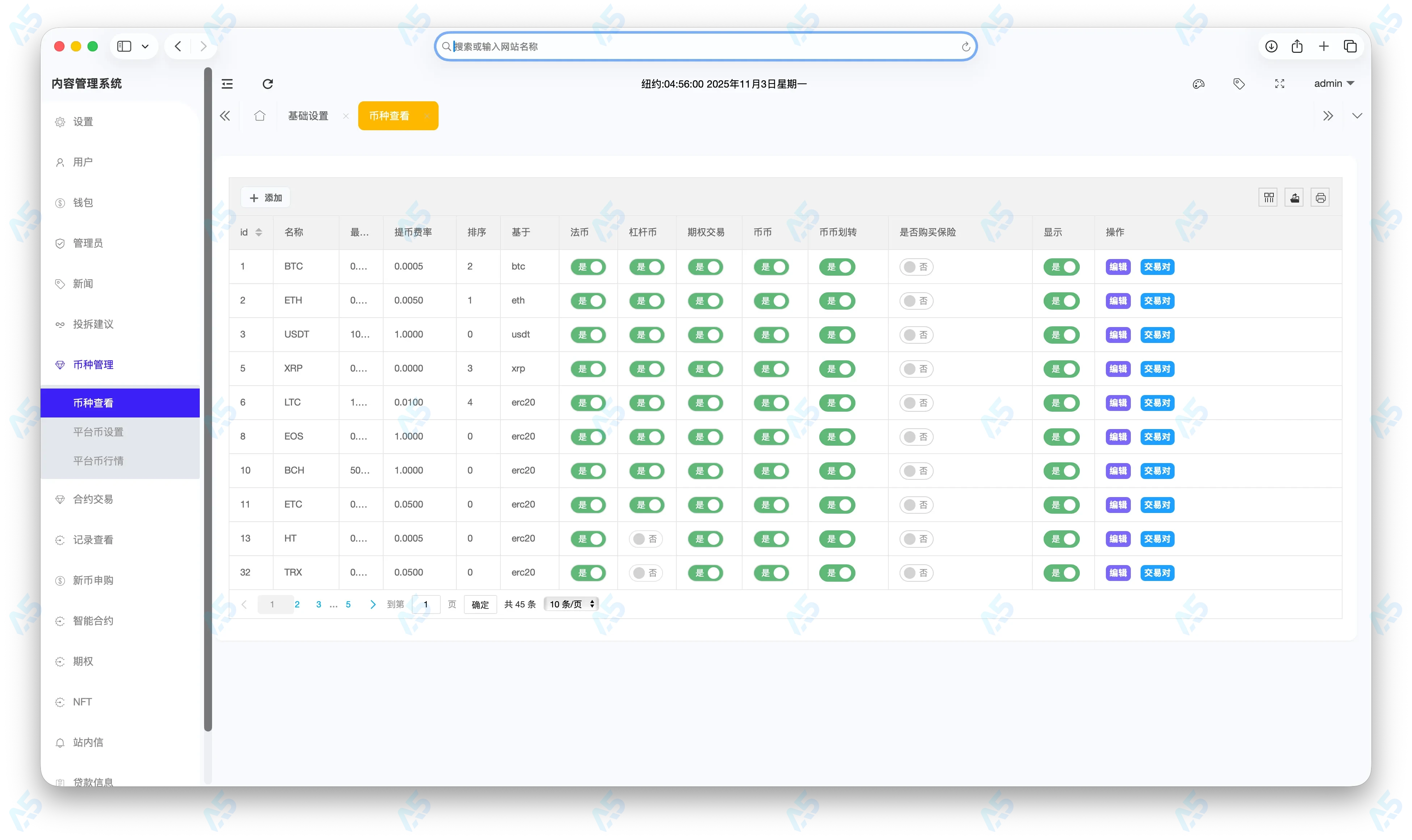Image resolution: width=1412 pixels, height=840 pixels.
Task: Click the print table icon
Action: point(1320,198)
